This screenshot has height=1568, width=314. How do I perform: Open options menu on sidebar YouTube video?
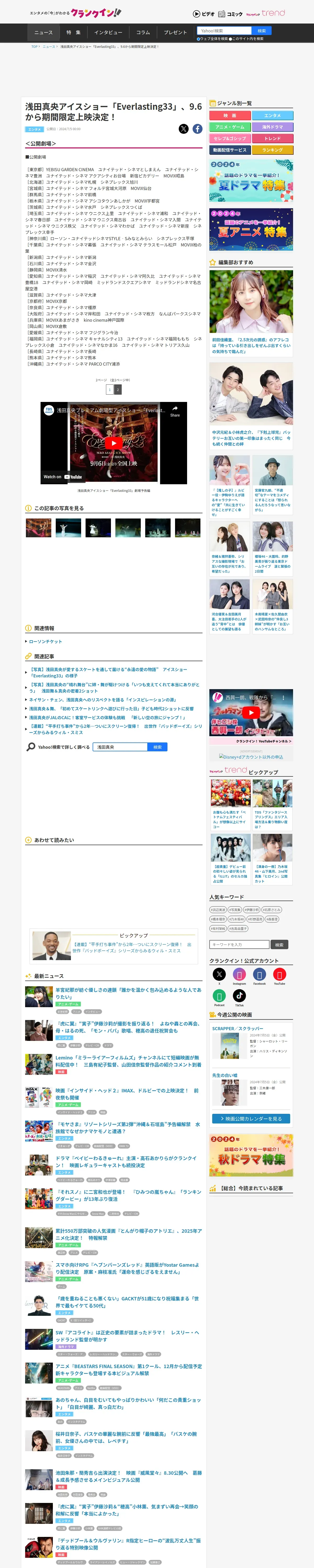click(x=283, y=697)
